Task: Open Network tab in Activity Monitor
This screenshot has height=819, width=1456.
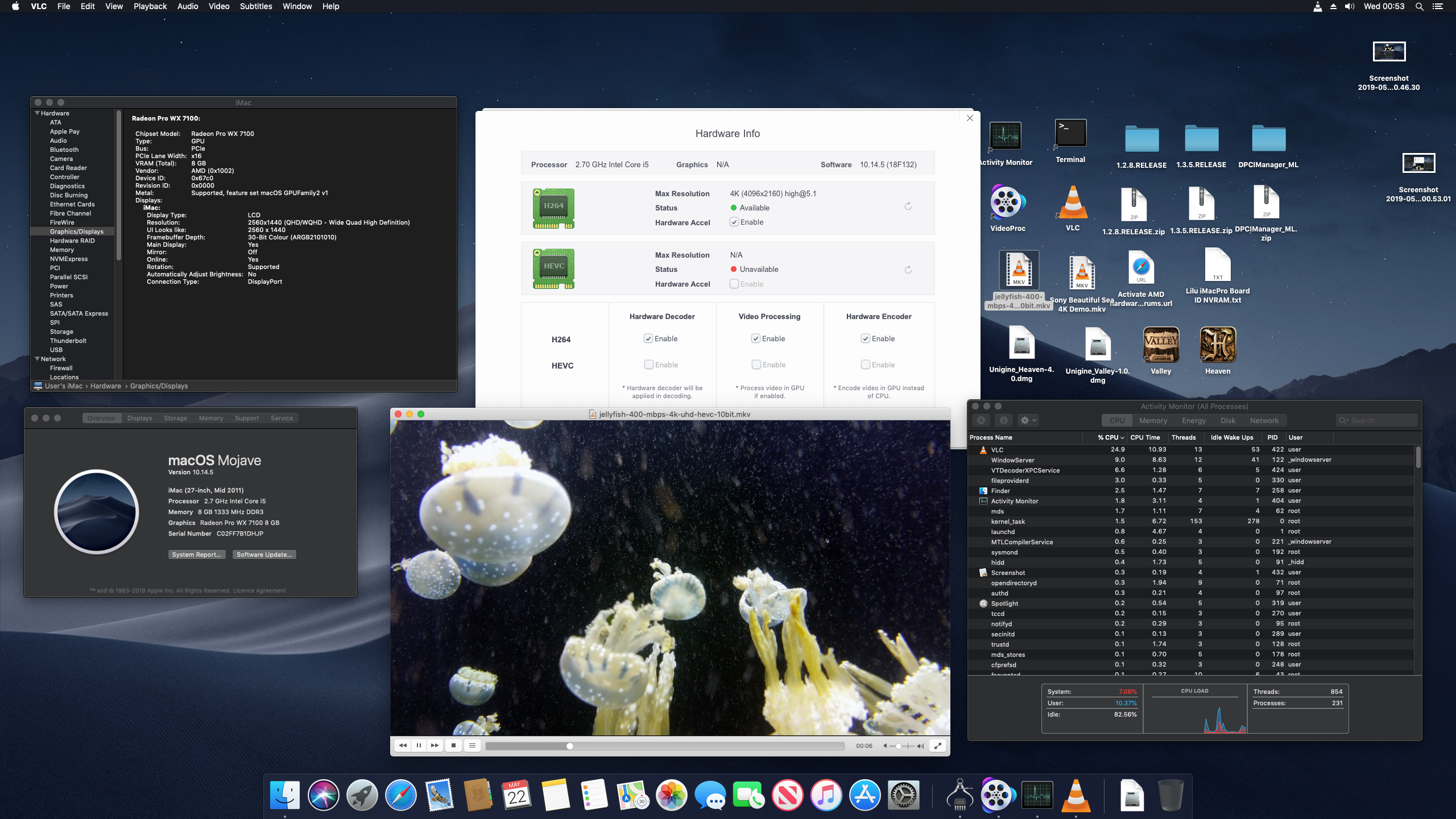Action: tap(1264, 420)
